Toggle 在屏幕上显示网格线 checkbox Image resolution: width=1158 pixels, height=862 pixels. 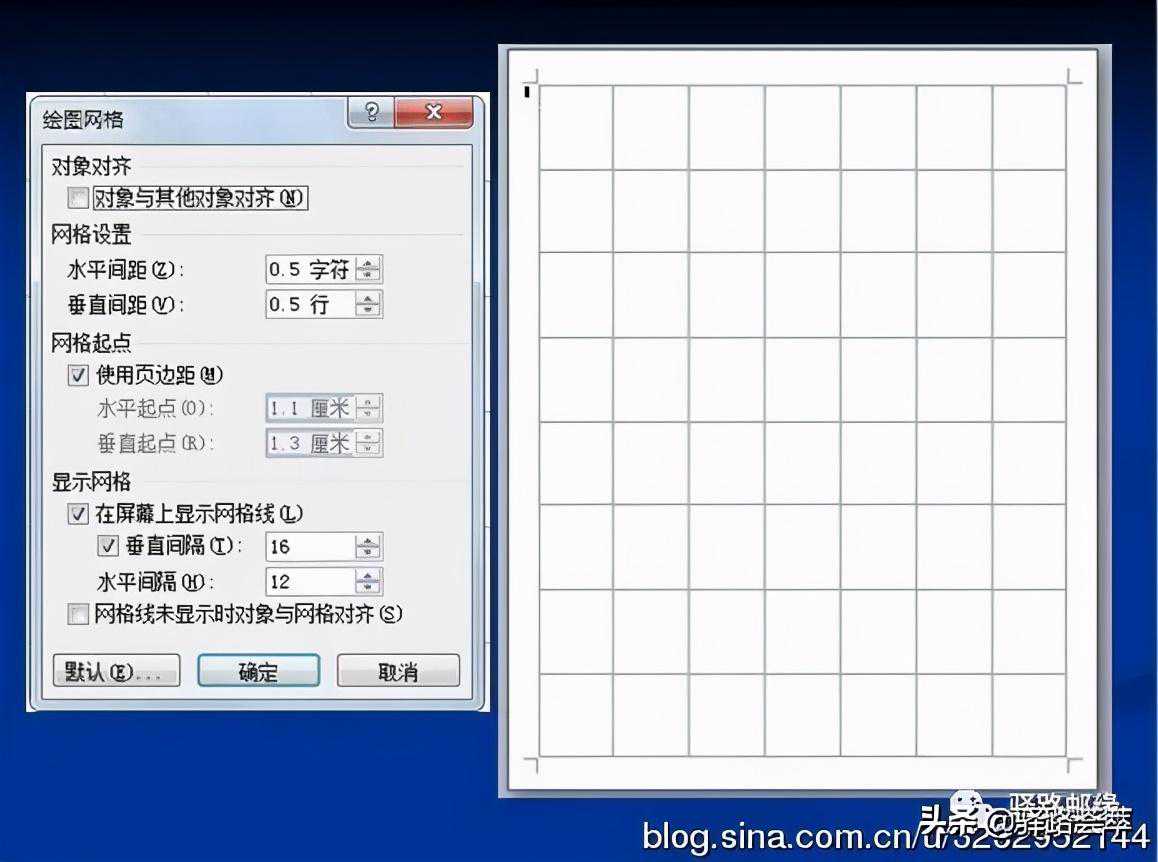(x=78, y=514)
